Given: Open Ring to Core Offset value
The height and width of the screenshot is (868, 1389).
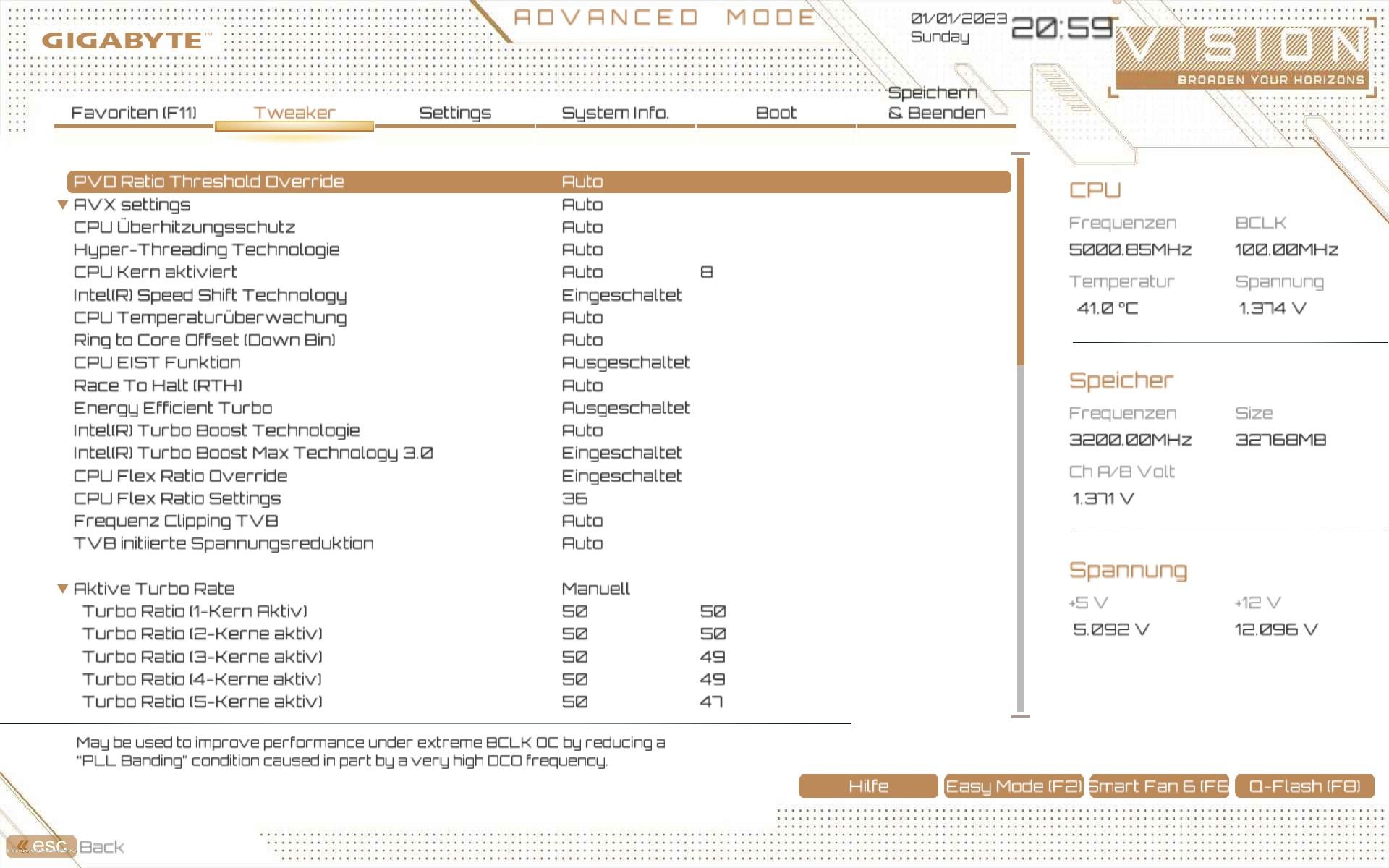Looking at the screenshot, I should [x=582, y=340].
